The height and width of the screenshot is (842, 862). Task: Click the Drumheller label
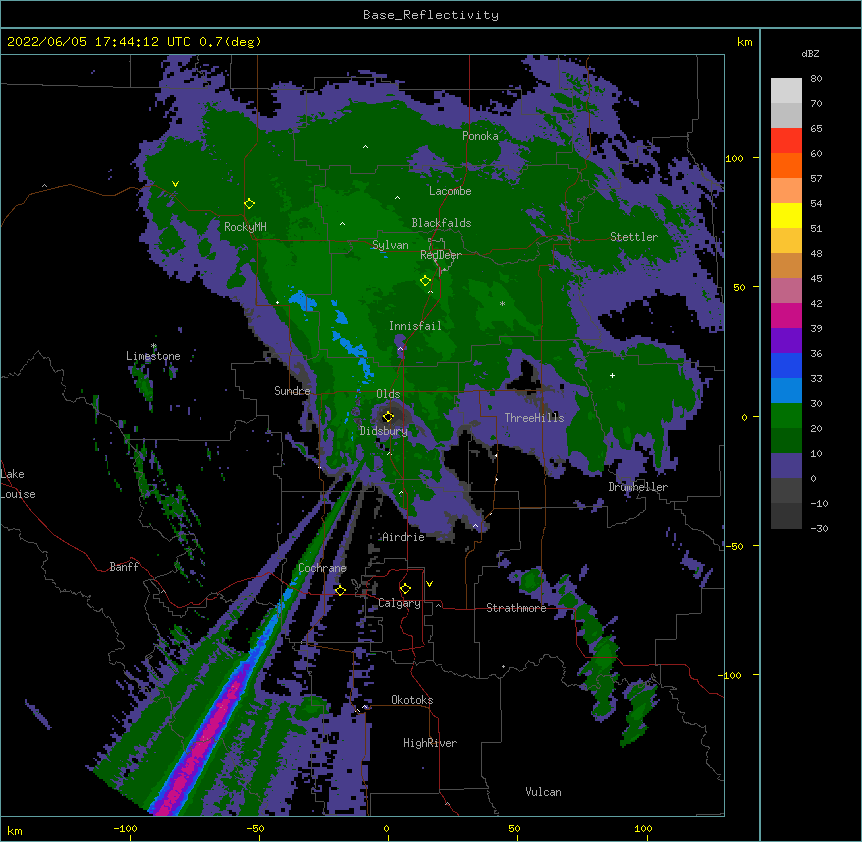[x=638, y=487]
